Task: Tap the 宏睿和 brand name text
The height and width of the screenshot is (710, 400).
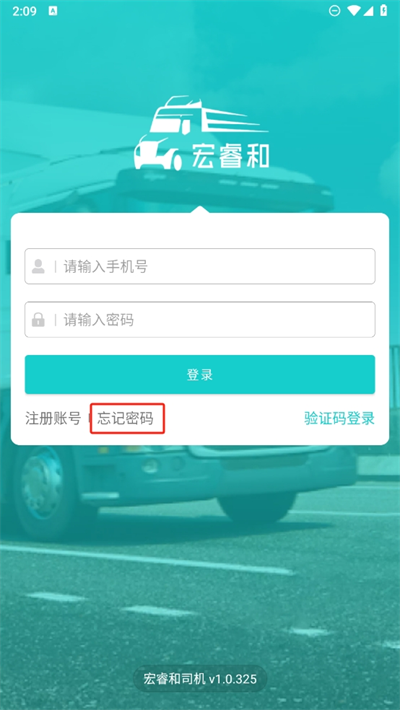Action: coord(230,156)
